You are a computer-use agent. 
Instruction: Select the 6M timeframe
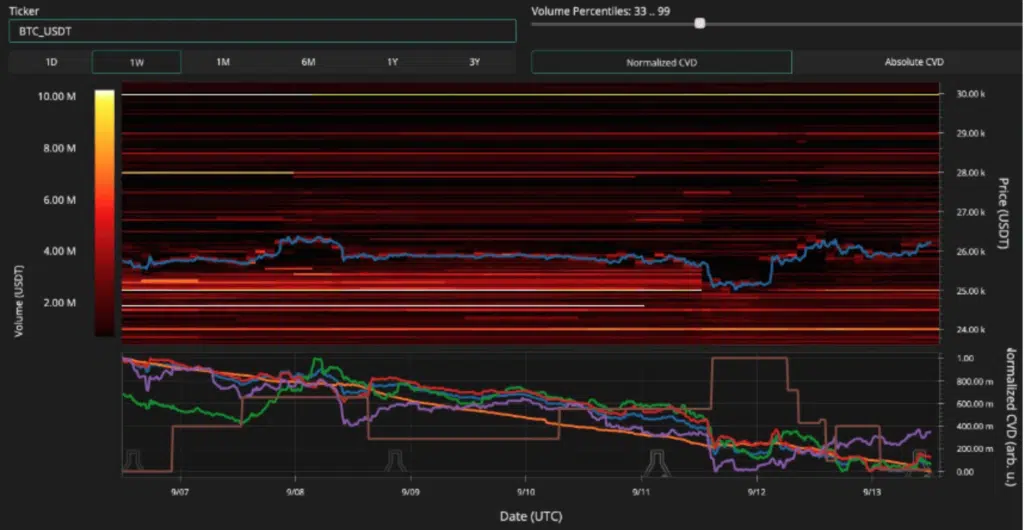coord(308,62)
